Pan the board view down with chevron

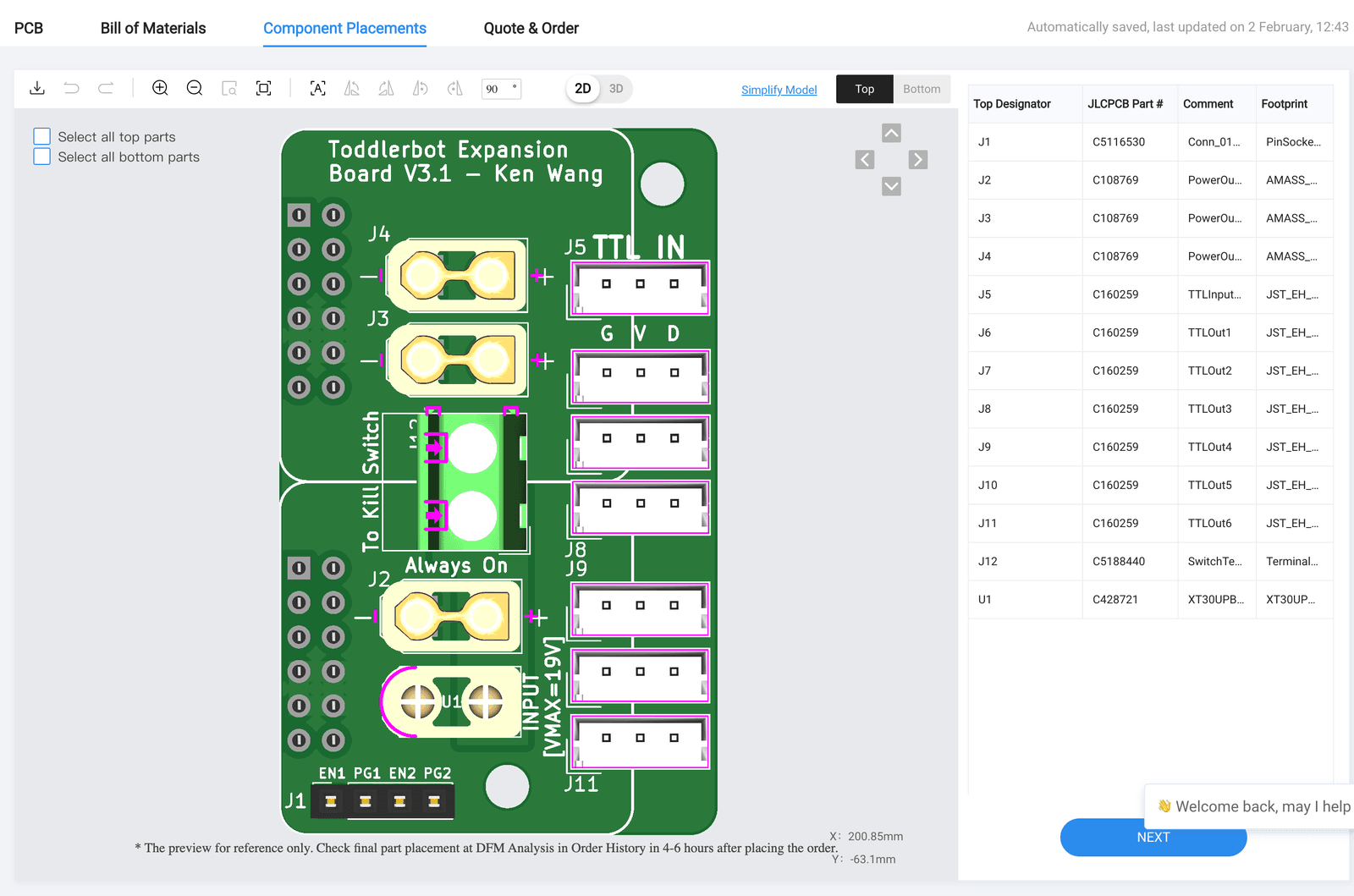891,186
